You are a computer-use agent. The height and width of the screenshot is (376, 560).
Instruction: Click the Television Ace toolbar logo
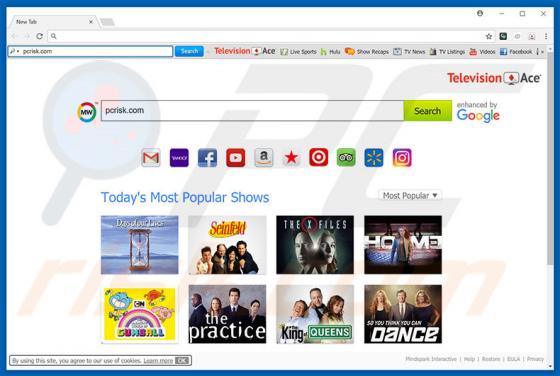point(245,51)
